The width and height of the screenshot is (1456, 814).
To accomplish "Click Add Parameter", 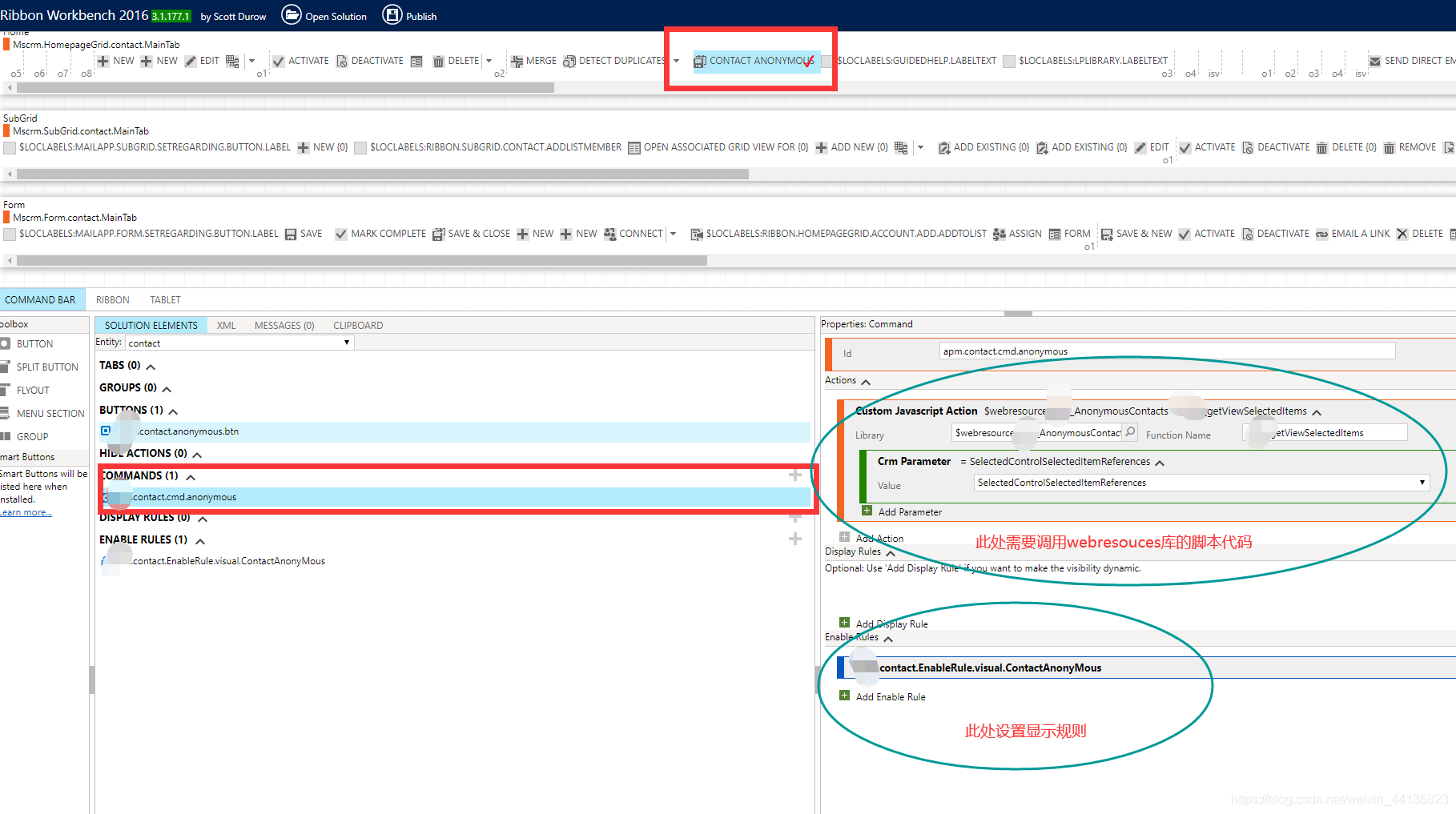I will pos(902,511).
